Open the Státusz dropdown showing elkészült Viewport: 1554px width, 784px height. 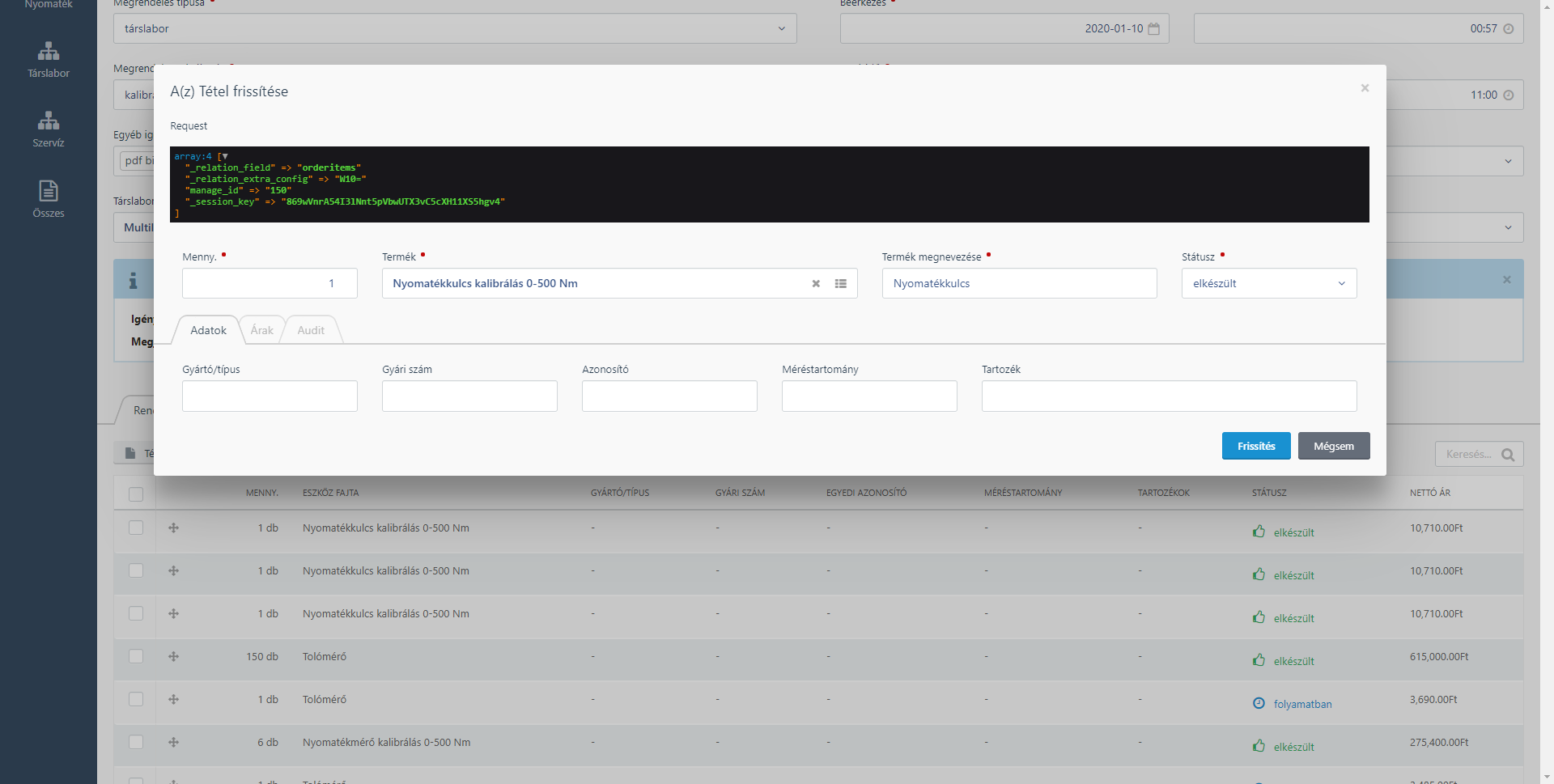[1267, 283]
